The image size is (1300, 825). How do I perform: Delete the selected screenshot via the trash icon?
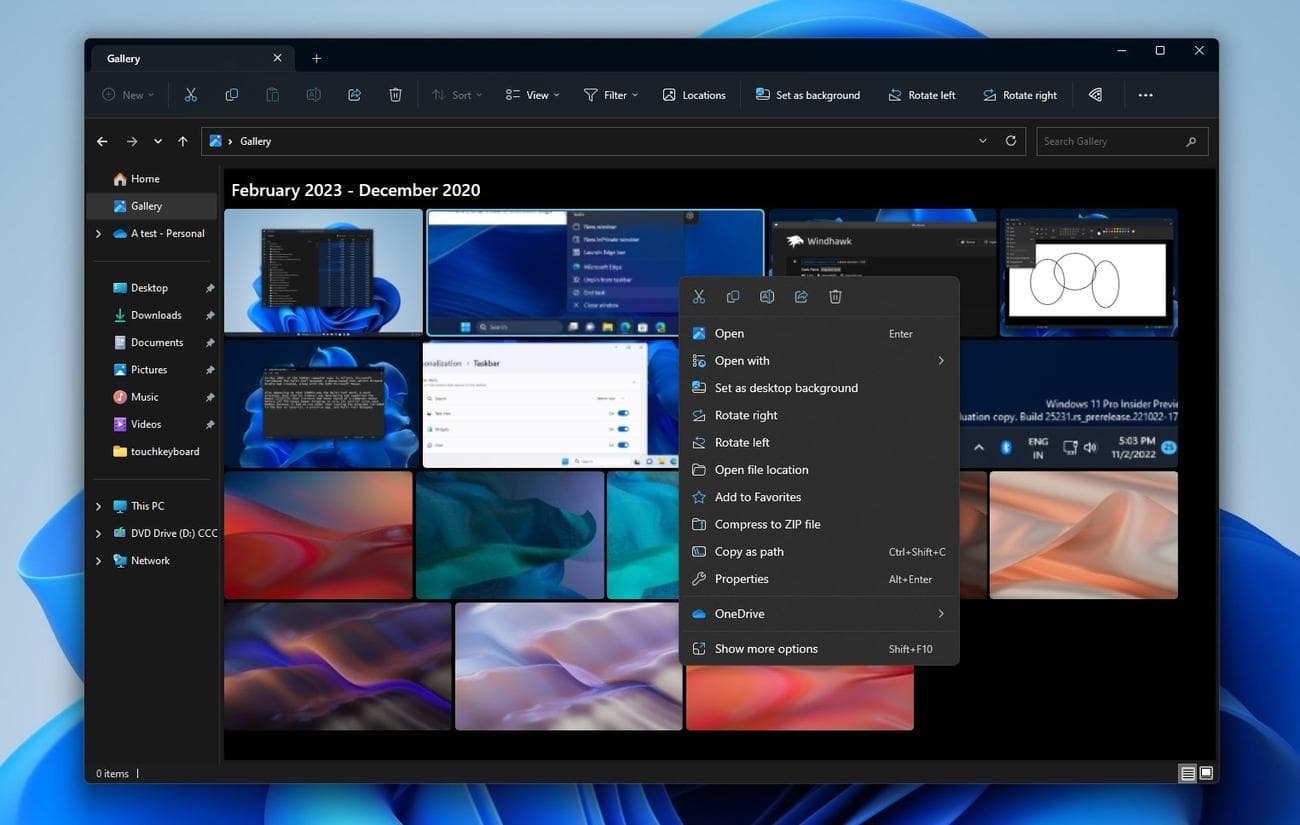[x=395, y=94]
